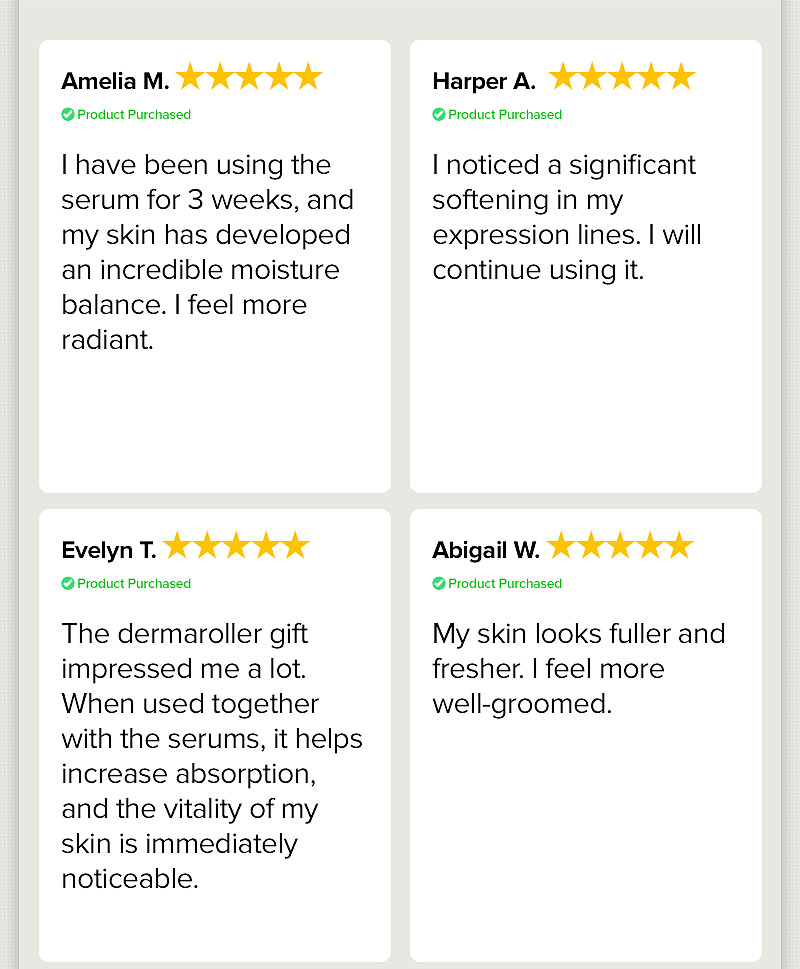This screenshot has height=969, width=800.
Task: Click Evelyn's review about the dermaroller gift
Action: point(212,756)
